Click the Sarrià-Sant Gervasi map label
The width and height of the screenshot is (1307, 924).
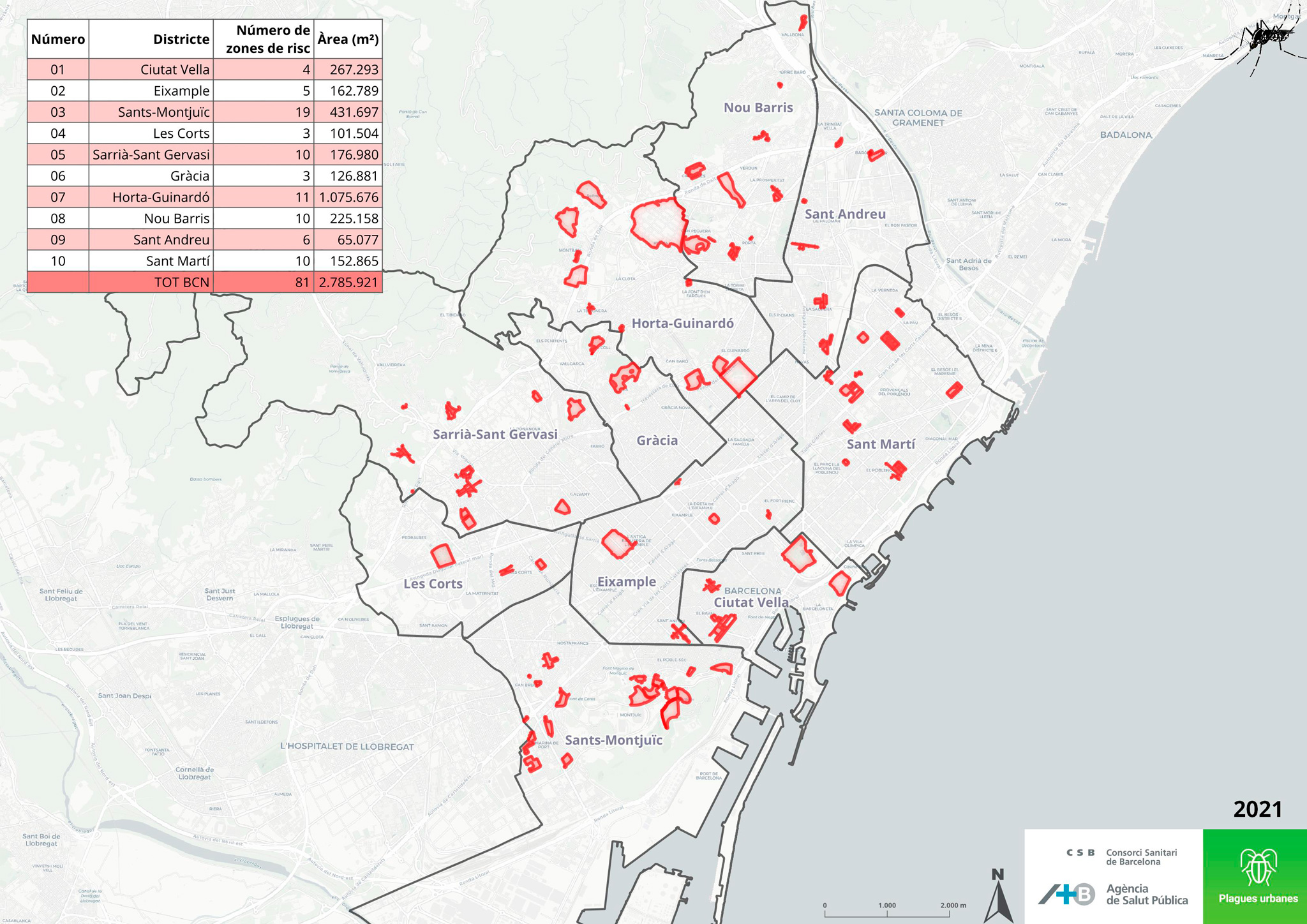[x=495, y=435]
